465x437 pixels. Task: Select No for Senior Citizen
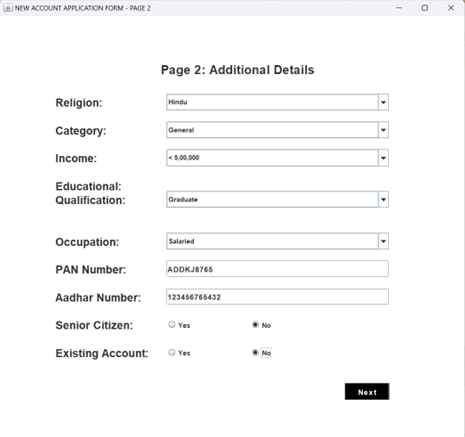255,325
